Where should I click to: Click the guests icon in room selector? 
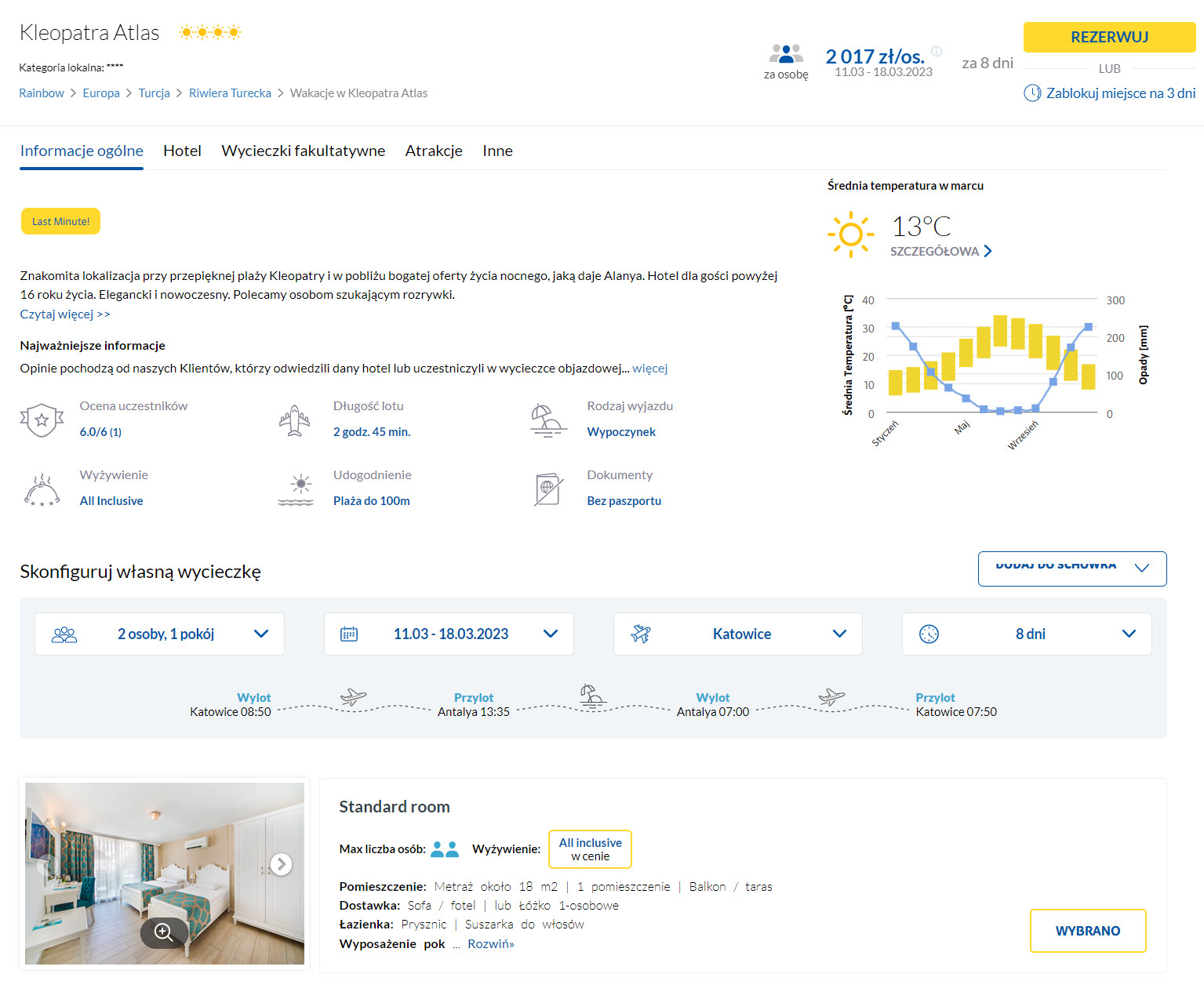click(x=64, y=634)
